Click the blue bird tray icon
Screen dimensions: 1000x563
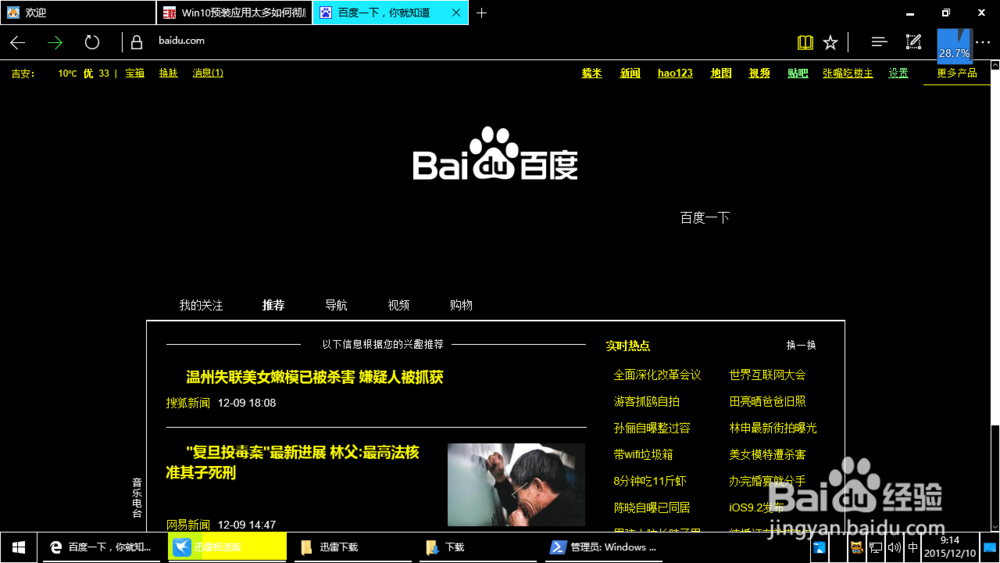[820, 548]
